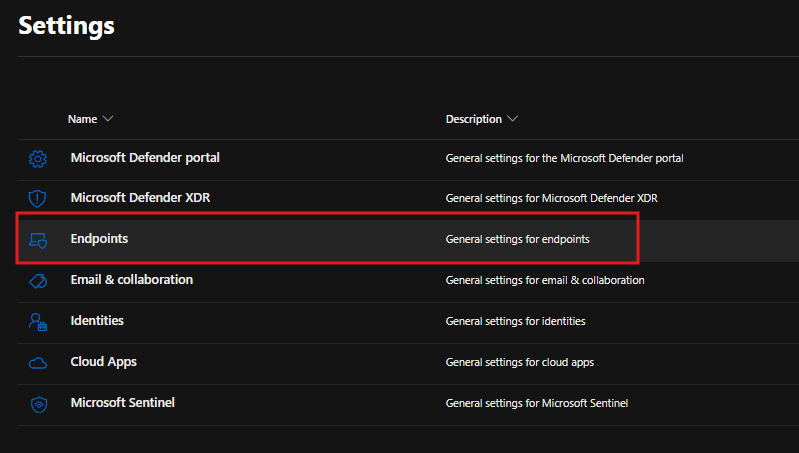Click 'General settings for cloud apps' description

pos(520,362)
